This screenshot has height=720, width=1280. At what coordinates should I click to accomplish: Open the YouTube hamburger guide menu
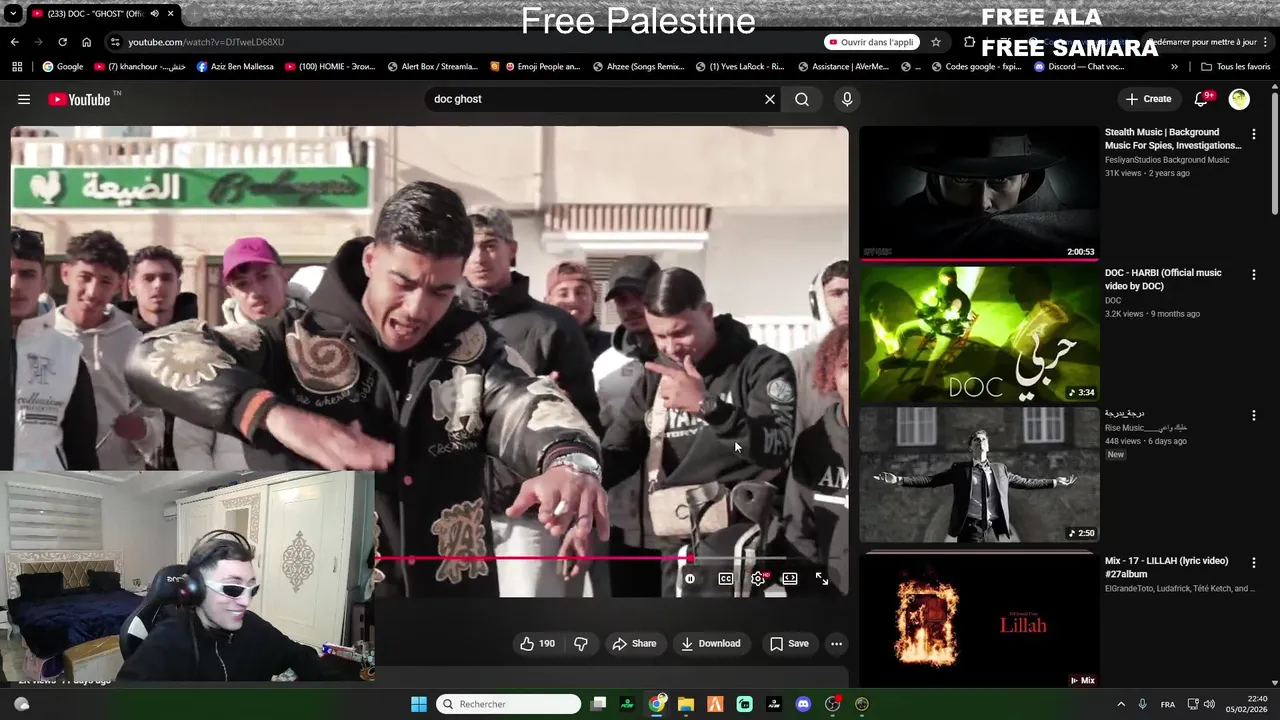click(24, 99)
